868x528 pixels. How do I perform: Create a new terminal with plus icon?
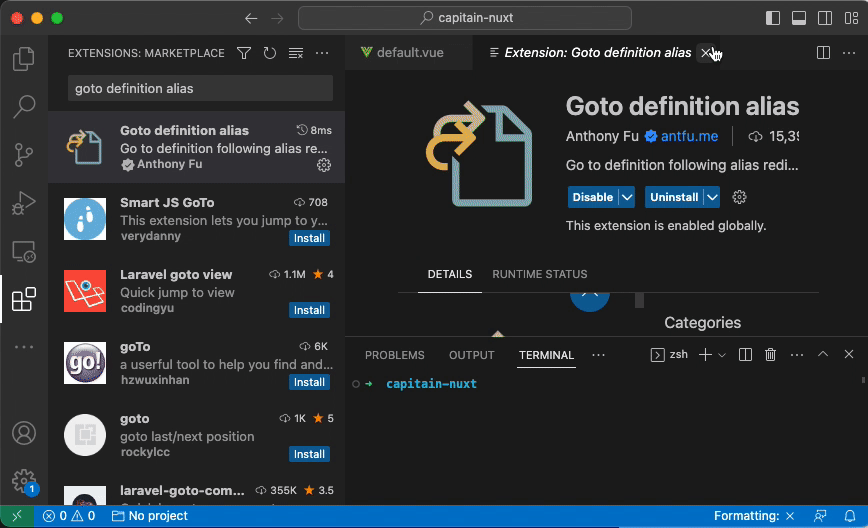(705, 355)
